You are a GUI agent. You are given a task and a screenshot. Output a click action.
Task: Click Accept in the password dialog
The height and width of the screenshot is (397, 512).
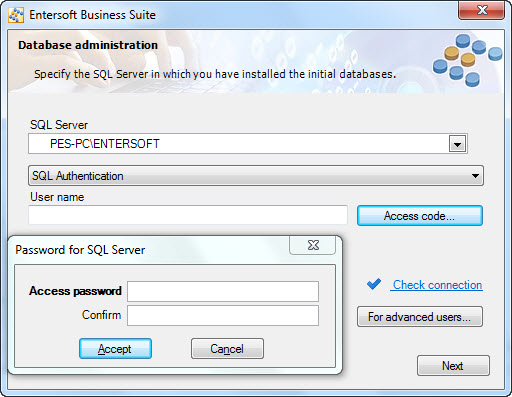[115, 349]
